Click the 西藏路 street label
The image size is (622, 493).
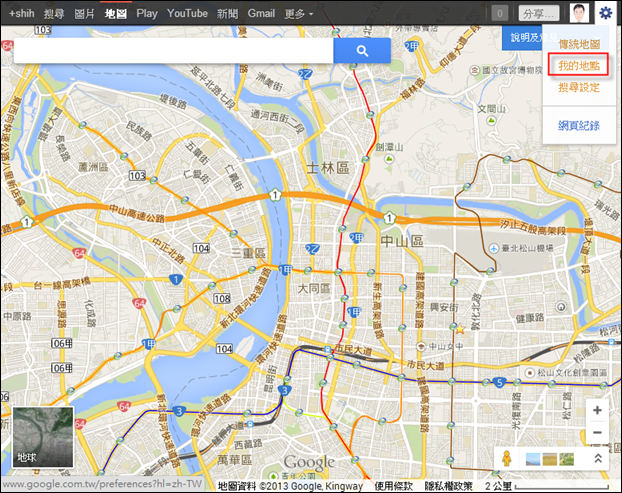pyautogui.click(x=248, y=444)
